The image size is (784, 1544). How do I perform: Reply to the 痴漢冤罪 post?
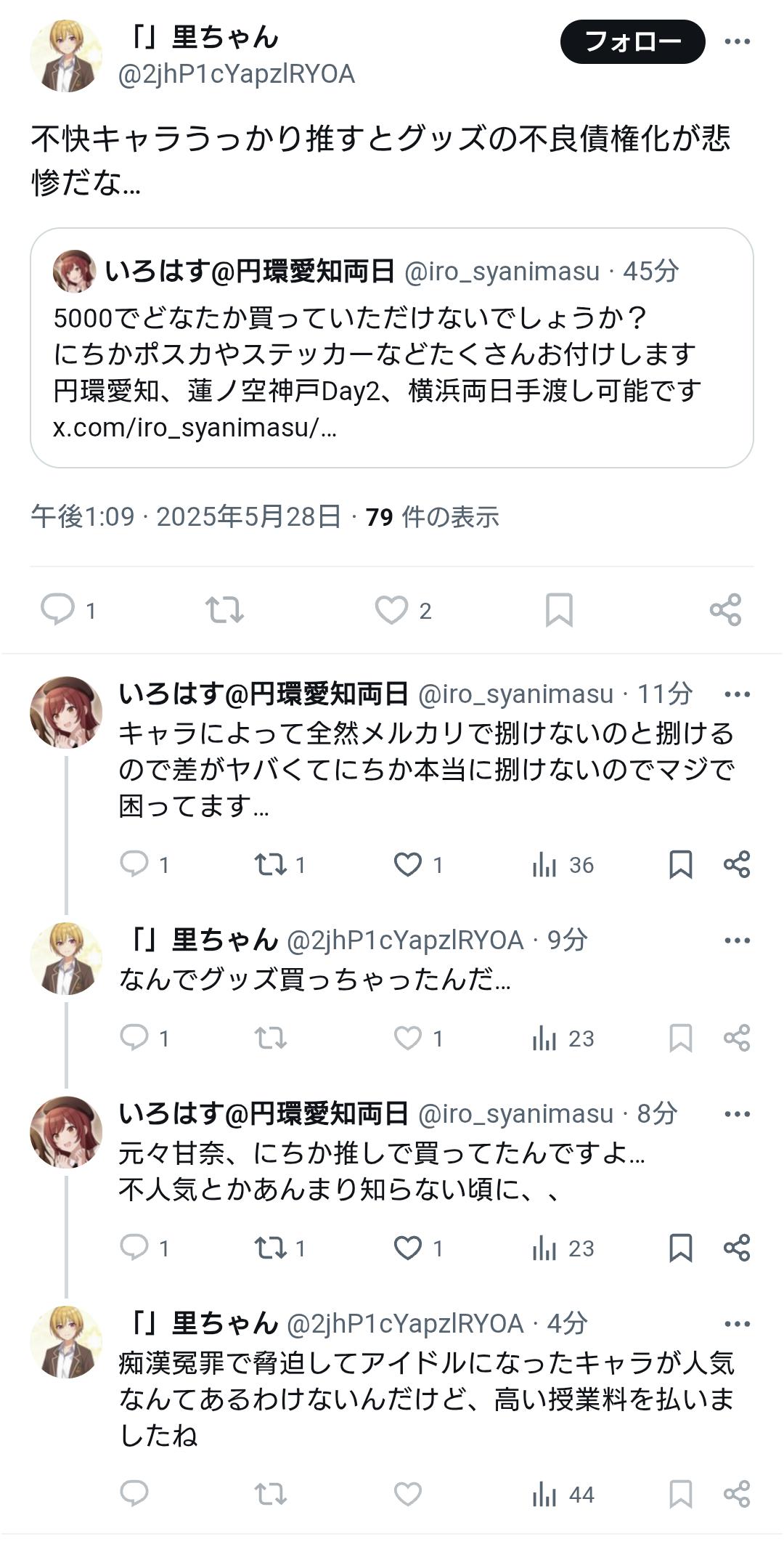click(134, 1494)
